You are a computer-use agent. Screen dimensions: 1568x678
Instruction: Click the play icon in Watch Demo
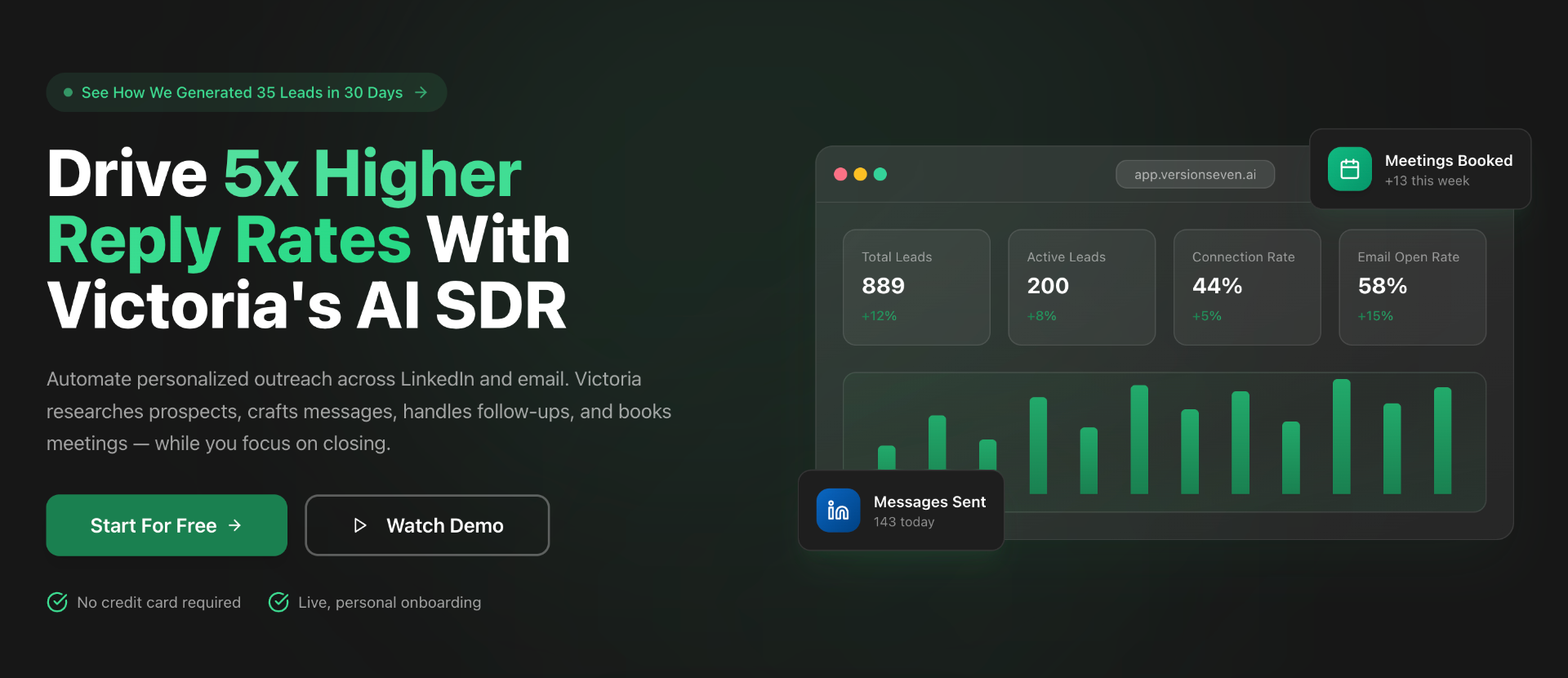click(359, 525)
